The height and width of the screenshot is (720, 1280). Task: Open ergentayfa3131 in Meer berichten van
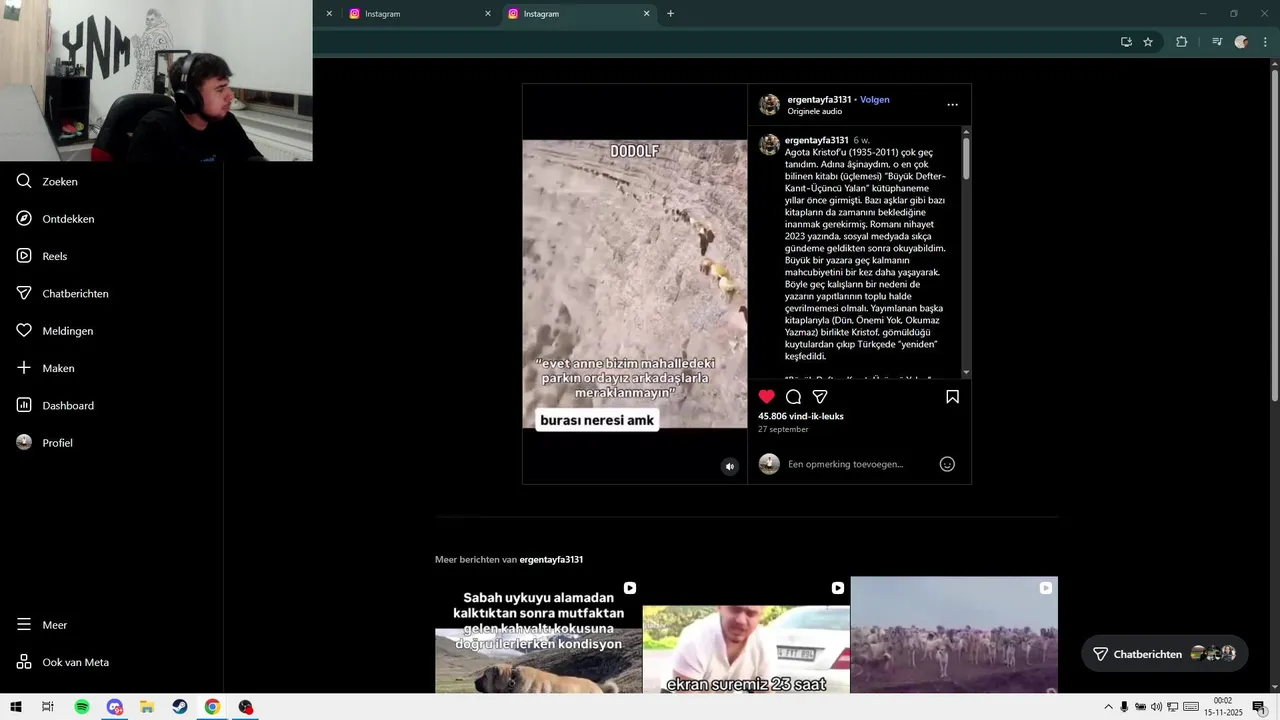pos(551,560)
